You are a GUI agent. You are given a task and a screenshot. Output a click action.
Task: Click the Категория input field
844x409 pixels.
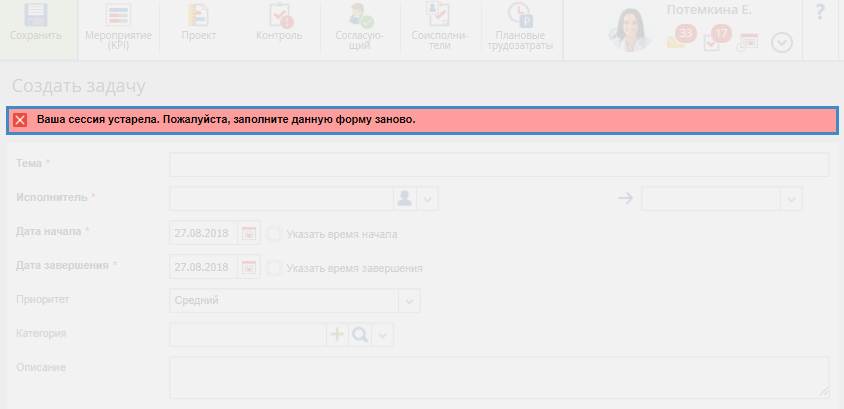click(x=248, y=335)
